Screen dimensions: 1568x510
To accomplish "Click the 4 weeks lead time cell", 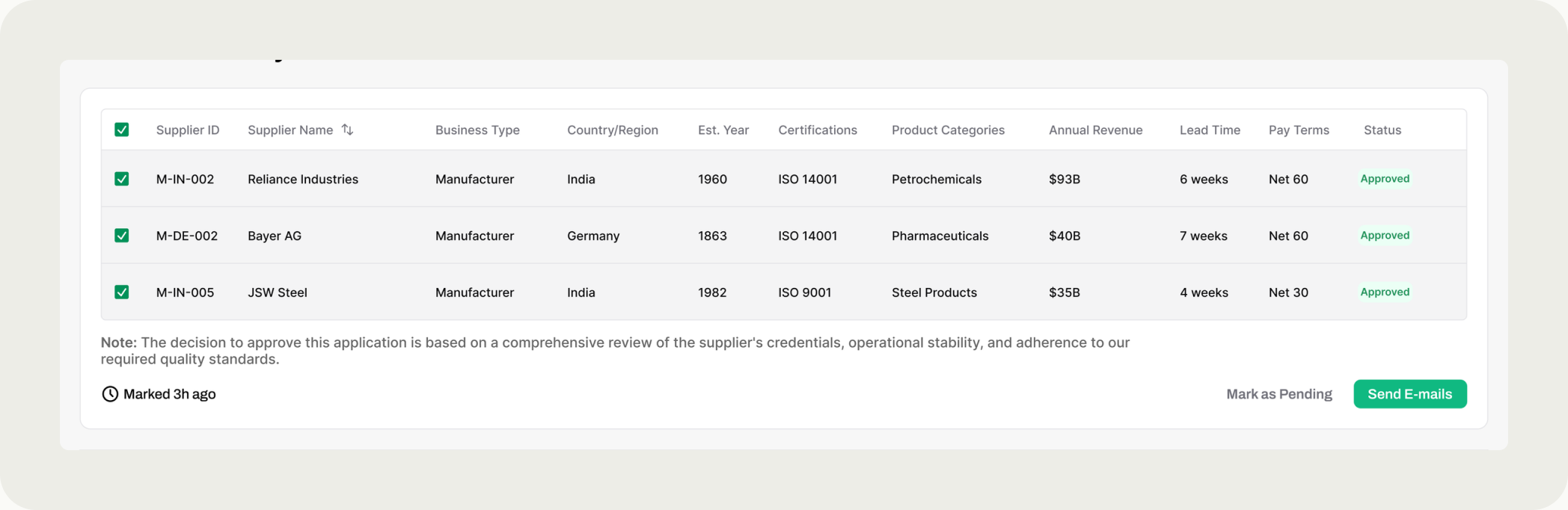I will pyautogui.click(x=1204, y=292).
